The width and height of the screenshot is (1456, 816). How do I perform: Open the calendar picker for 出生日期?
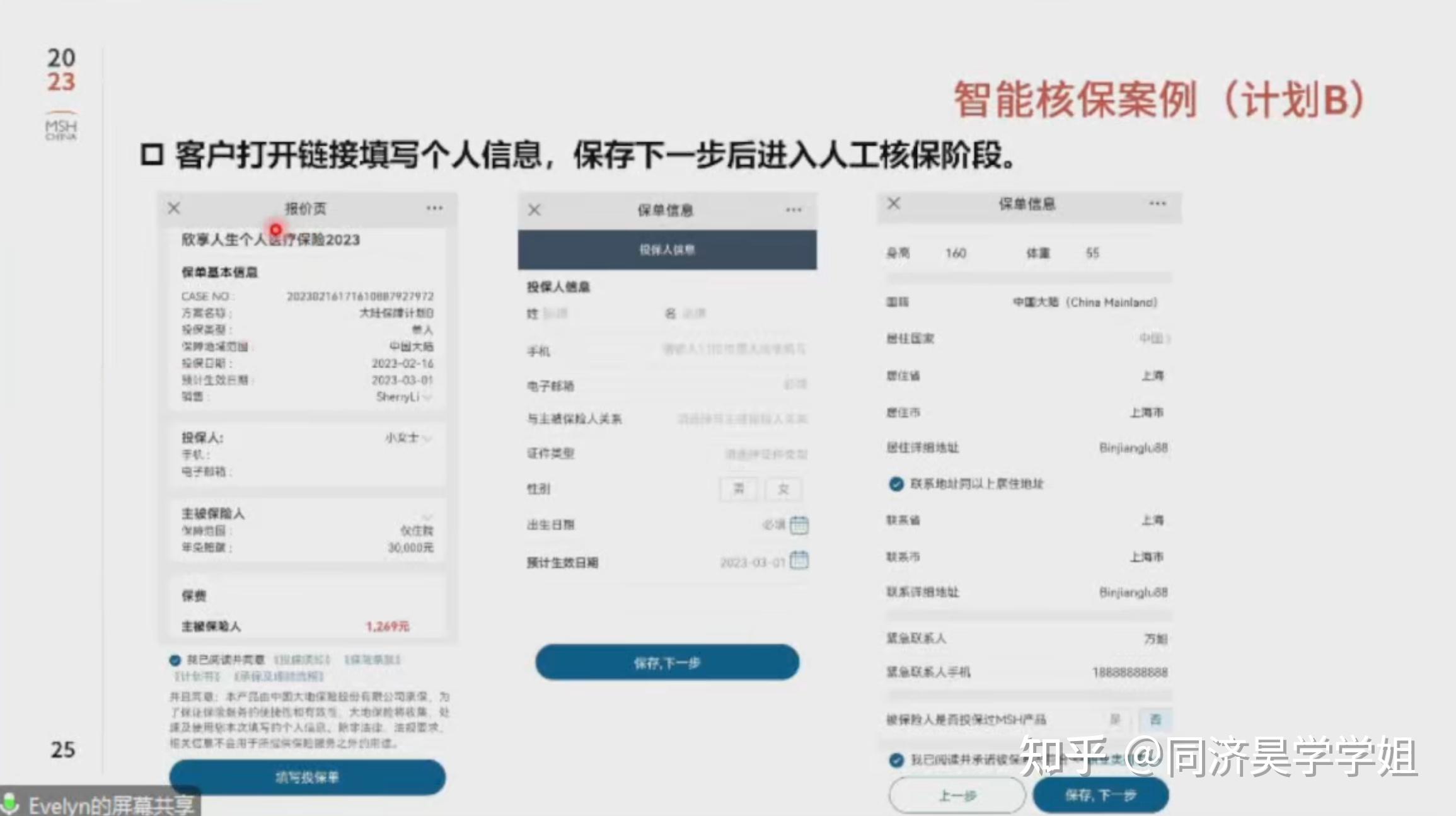pos(798,525)
